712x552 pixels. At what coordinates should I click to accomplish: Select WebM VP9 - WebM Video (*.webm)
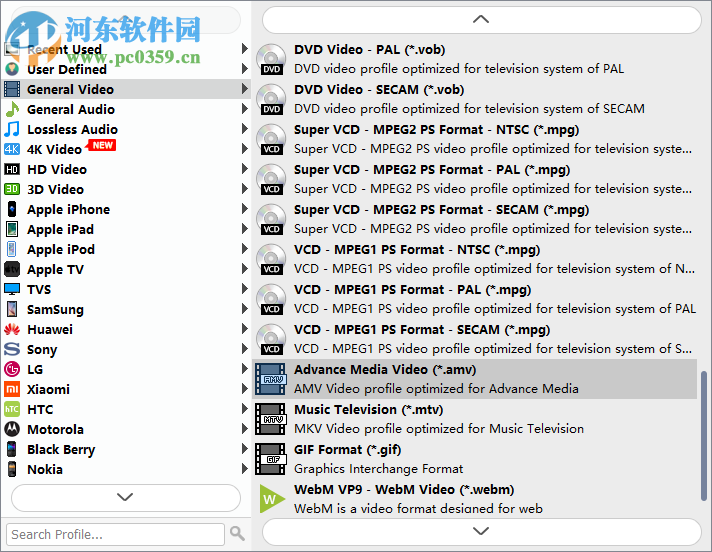point(475,498)
